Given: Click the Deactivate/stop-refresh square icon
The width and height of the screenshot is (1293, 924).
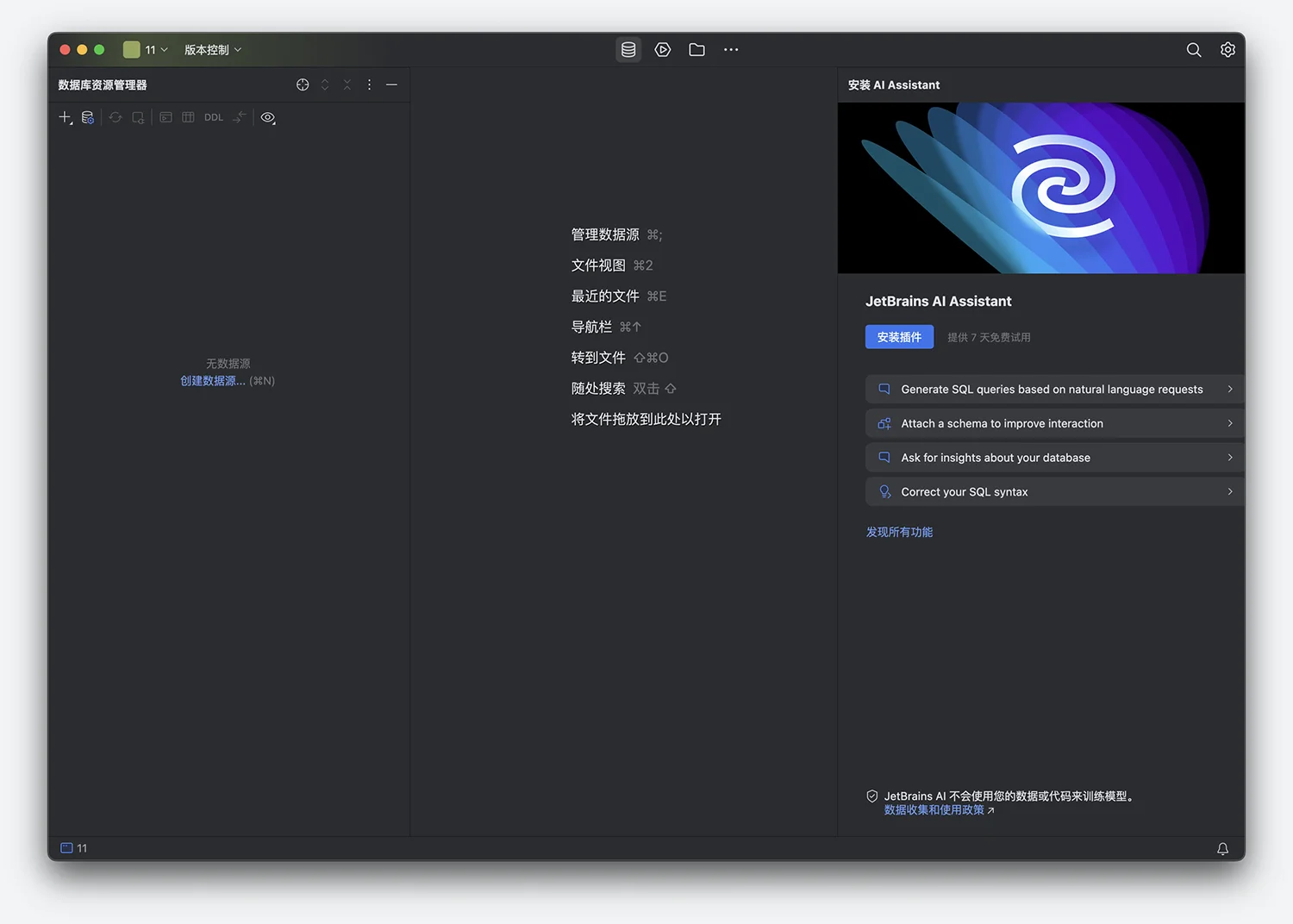Looking at the screenshot, I should (138, 117).
